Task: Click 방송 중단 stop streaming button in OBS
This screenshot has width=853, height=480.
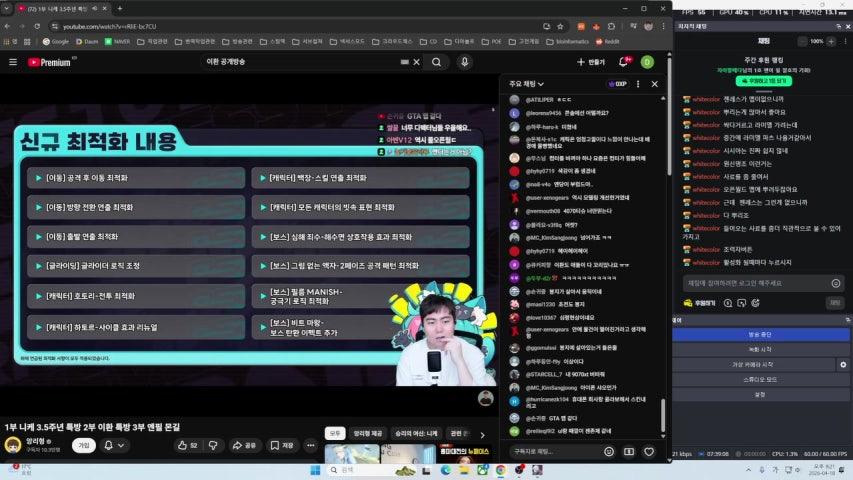Action: pos(760,334)
